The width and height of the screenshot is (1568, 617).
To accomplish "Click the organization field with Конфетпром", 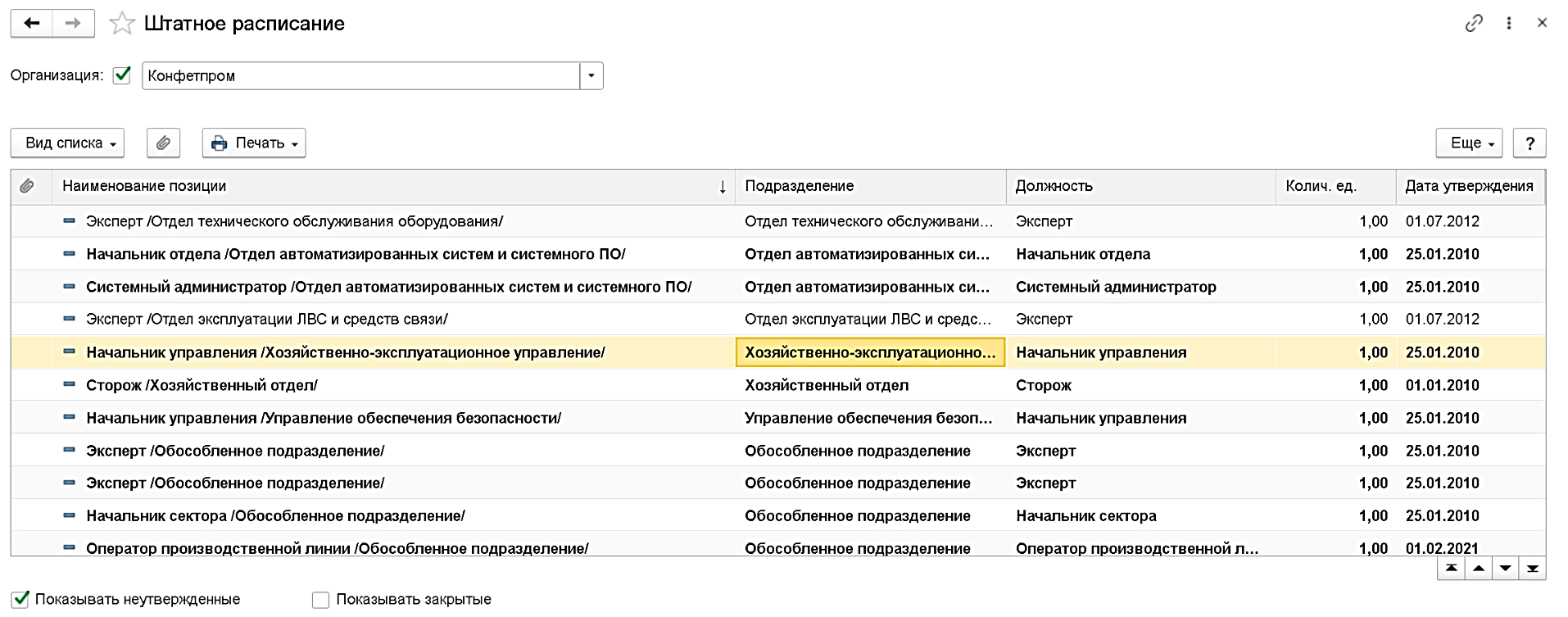I will pos(360,75).
